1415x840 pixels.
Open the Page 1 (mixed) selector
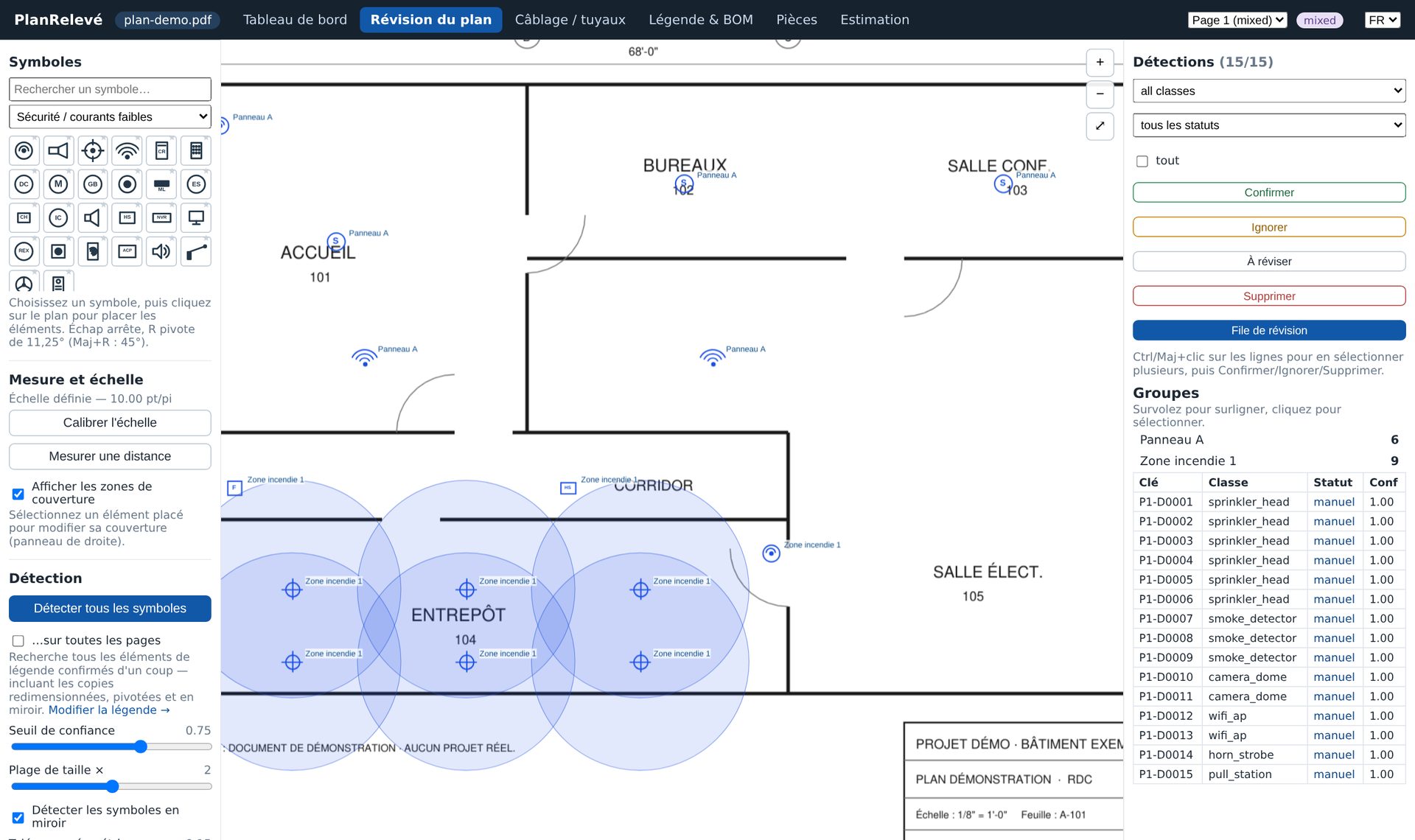[x=1237, y=20]
